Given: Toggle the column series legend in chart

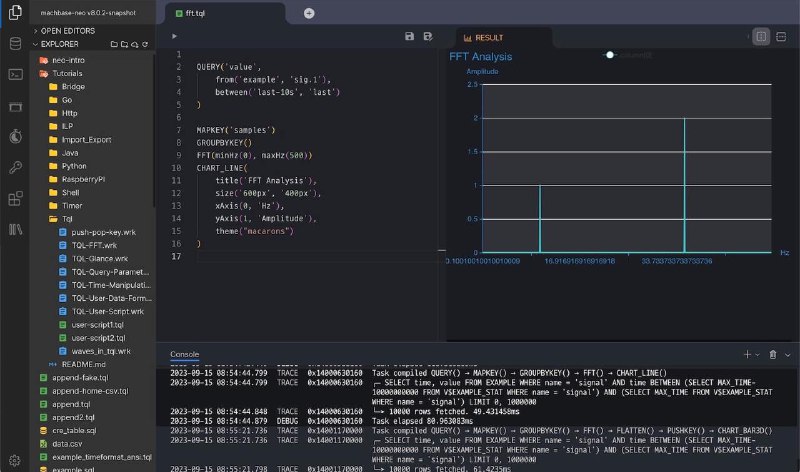Looking at the screenshot, I should click(627, 55).
